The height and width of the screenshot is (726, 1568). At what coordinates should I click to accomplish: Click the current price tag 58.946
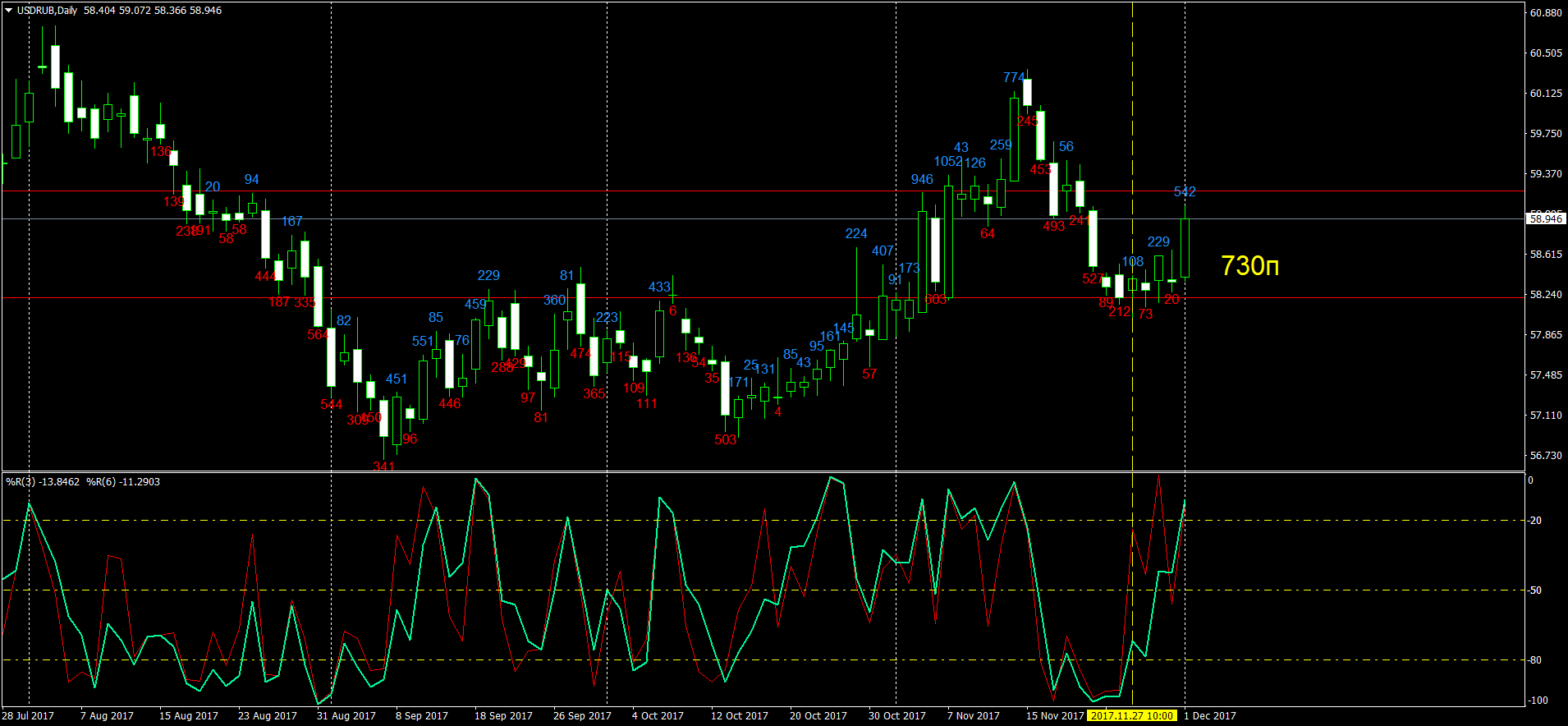click(1547, 218)
